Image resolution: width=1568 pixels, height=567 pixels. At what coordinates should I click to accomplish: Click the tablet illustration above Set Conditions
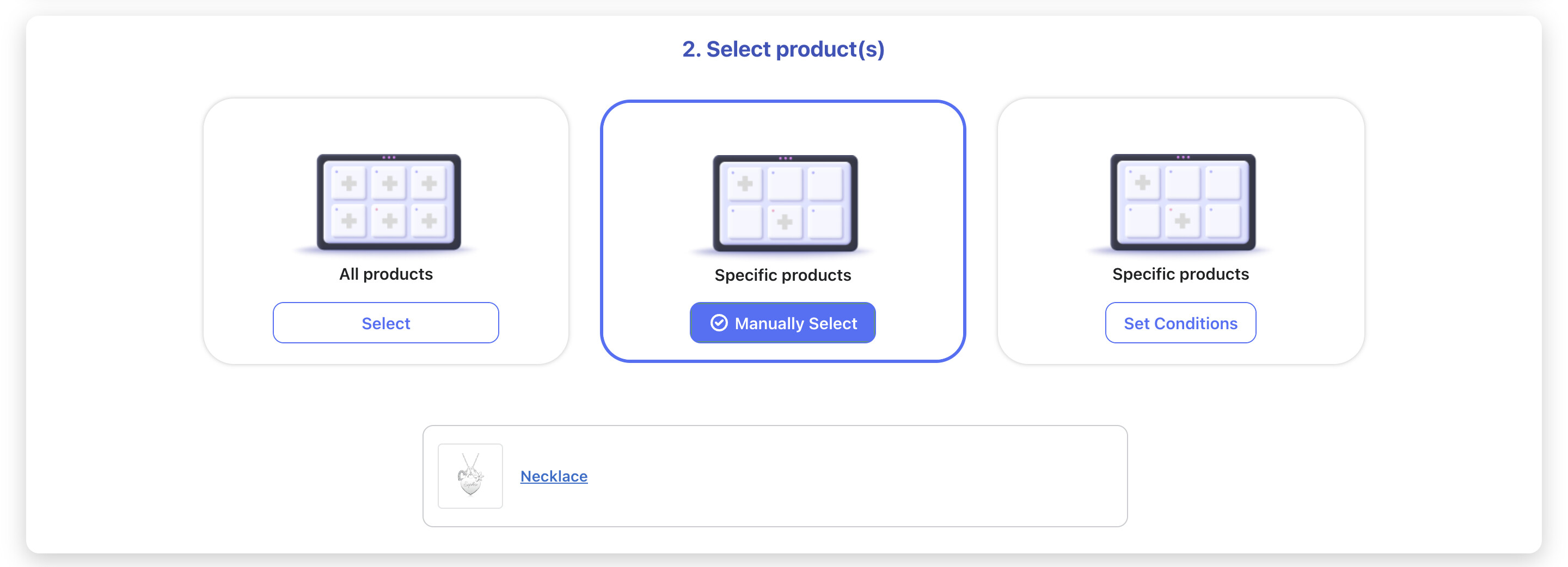[1182, 202]
